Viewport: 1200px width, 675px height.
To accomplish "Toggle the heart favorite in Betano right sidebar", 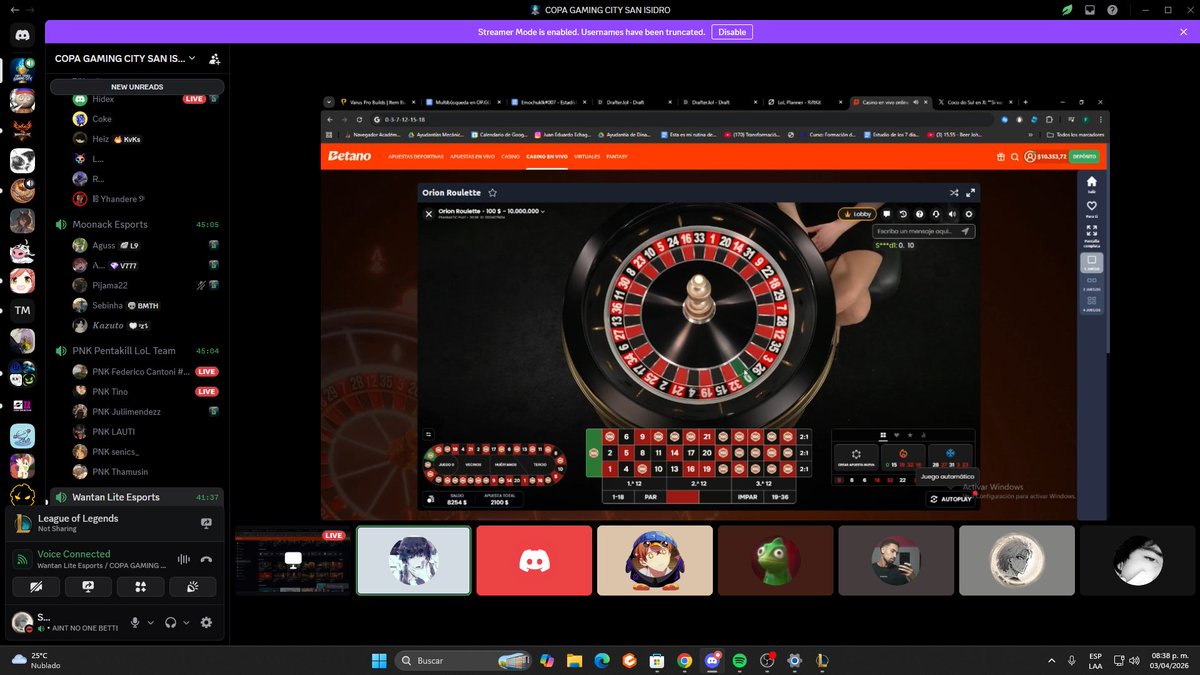I will click(1091, 205).
